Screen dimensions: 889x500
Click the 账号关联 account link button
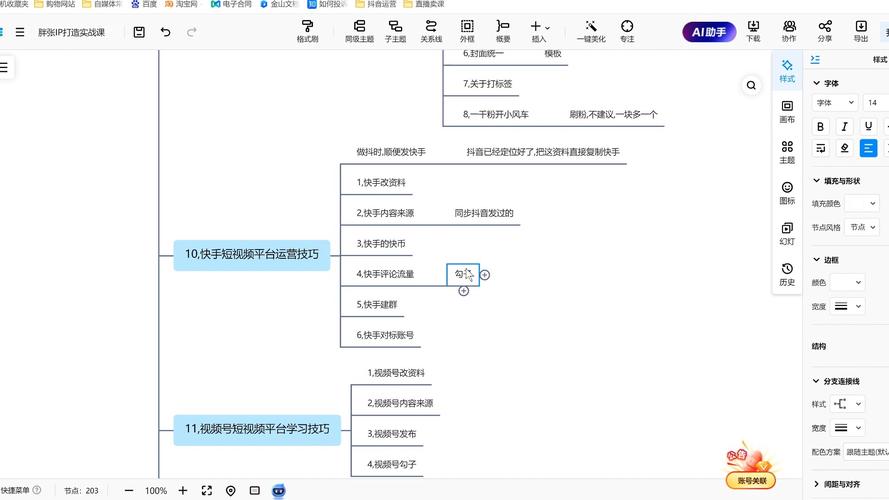[x=751, y=481]
